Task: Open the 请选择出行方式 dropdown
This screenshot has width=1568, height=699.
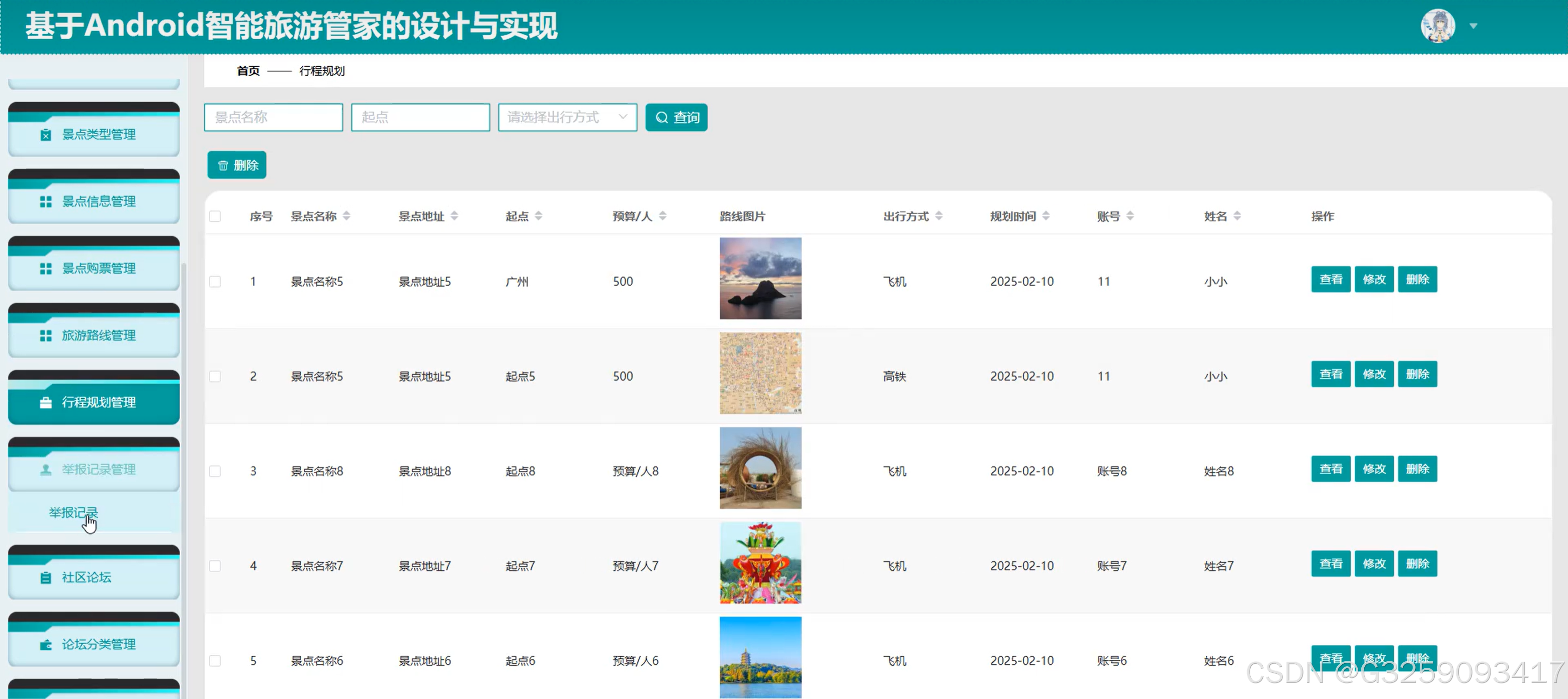Action: (567, 117)
